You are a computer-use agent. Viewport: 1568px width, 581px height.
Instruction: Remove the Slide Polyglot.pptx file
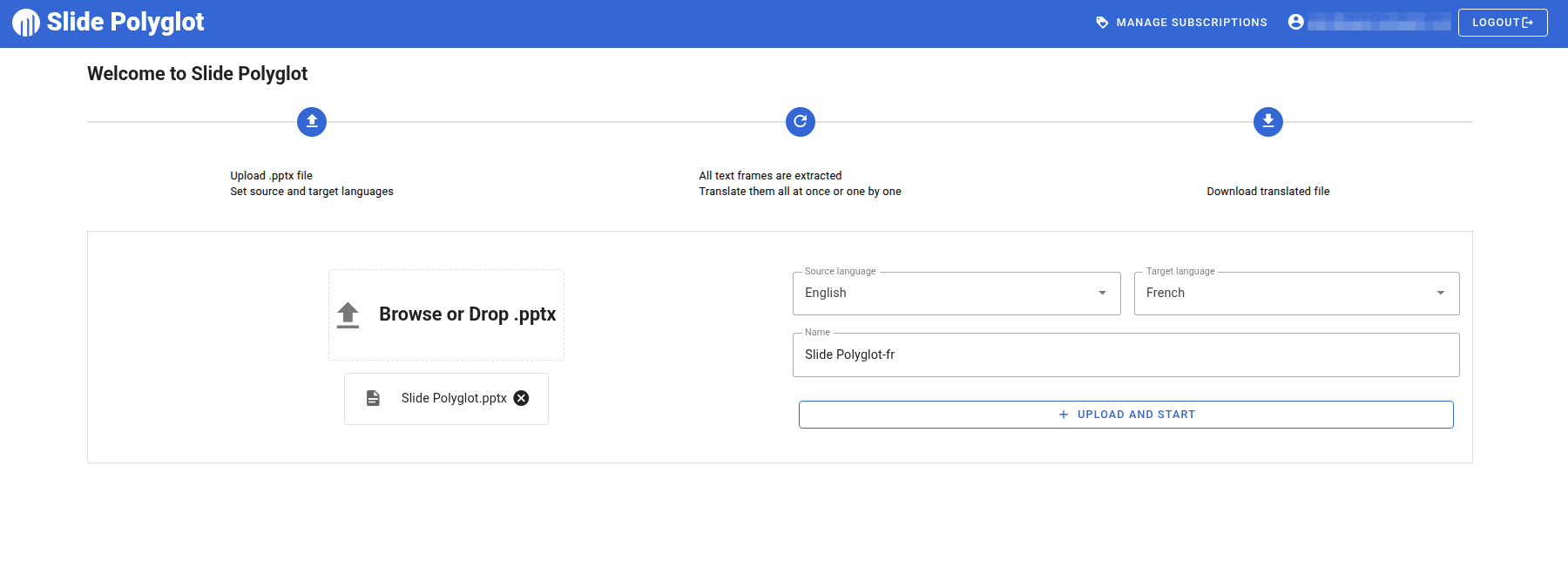[x=521, y=398]
